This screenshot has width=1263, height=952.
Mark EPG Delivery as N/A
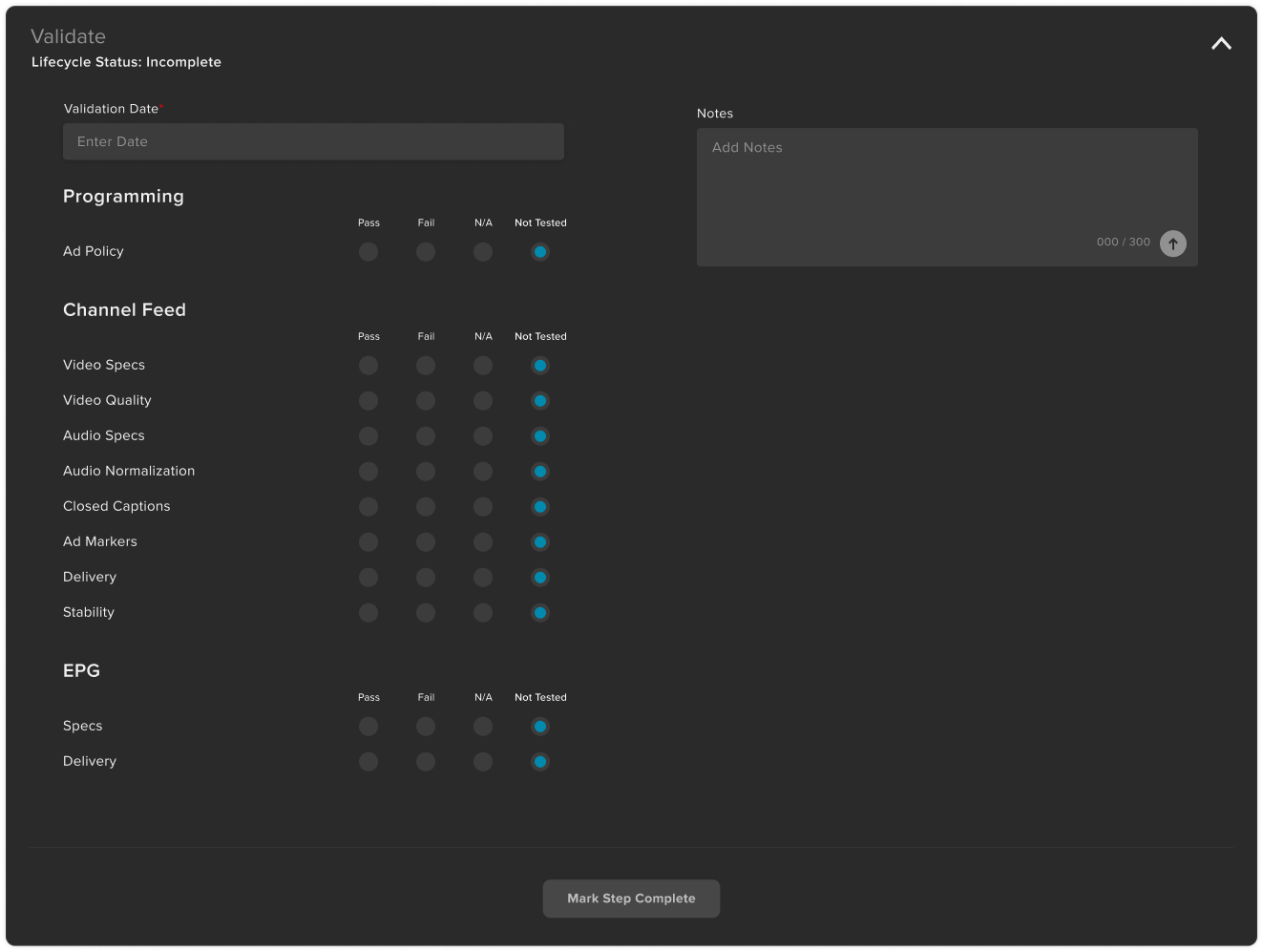[x=483, y=761]
